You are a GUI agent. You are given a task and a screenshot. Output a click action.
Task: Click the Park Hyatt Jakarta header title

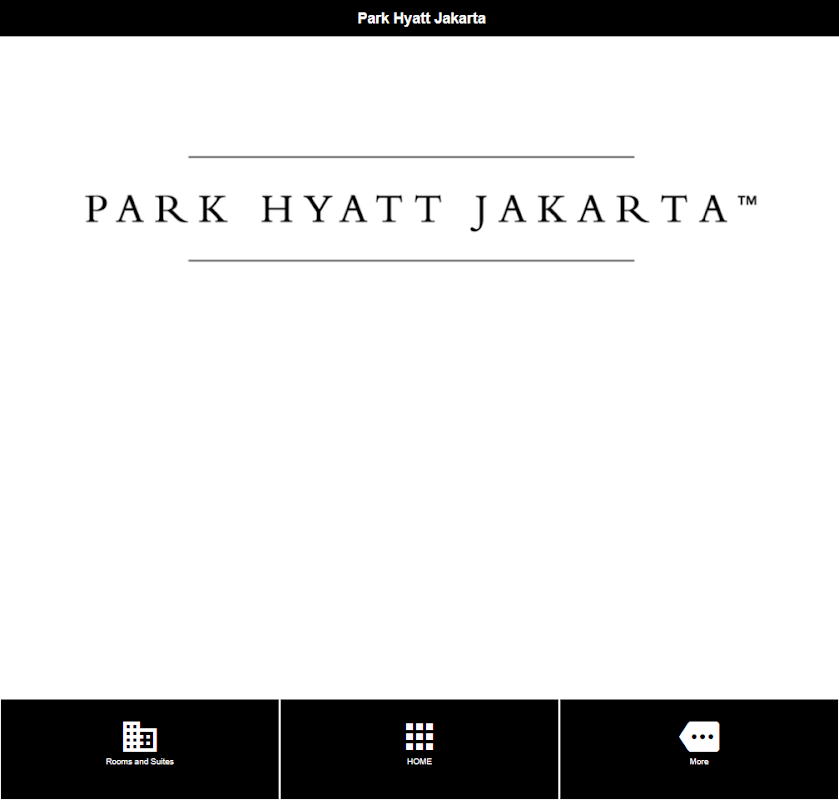click(x=421, y=18)
